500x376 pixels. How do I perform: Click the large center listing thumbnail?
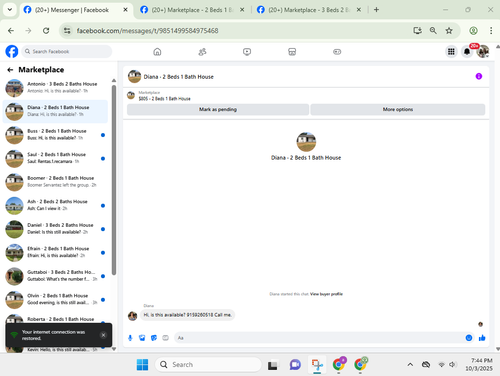[306, 142]
